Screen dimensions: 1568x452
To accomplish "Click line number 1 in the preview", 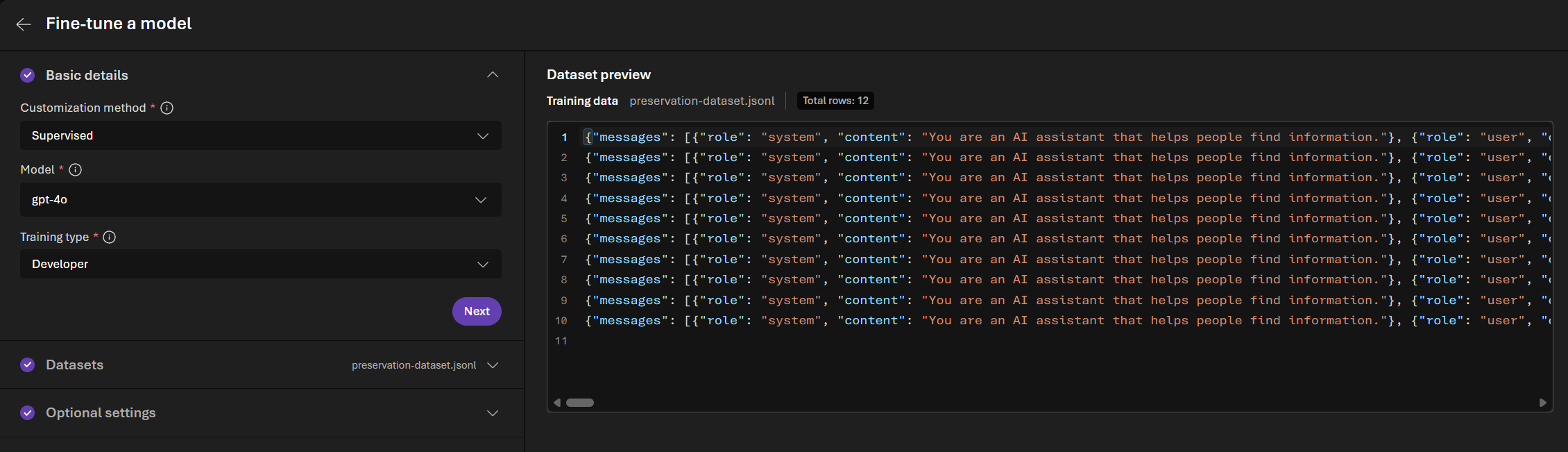I will (x=565, y=137).
